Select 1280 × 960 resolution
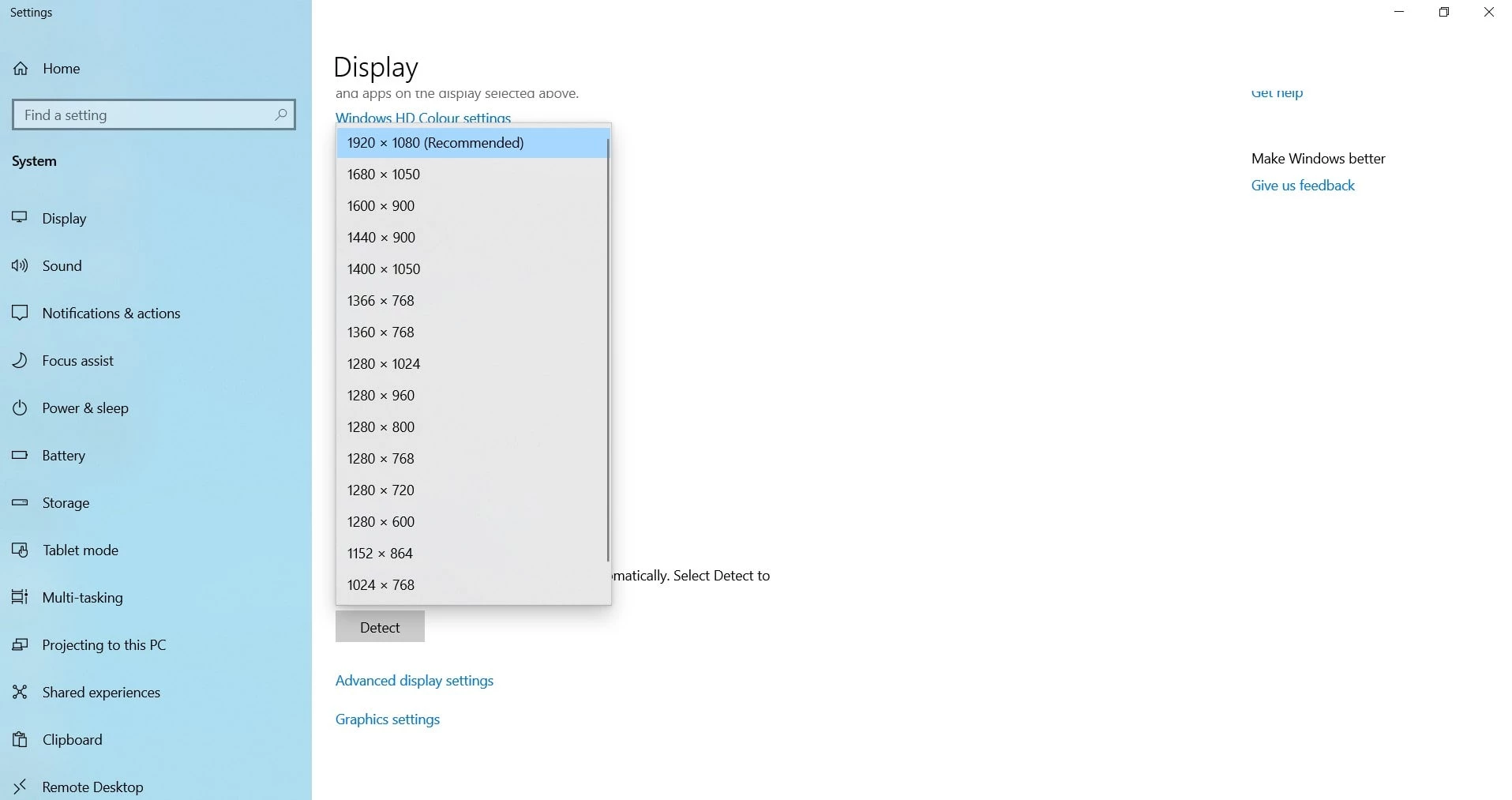The image size is (1512, 800). click(x=471, y=396)
